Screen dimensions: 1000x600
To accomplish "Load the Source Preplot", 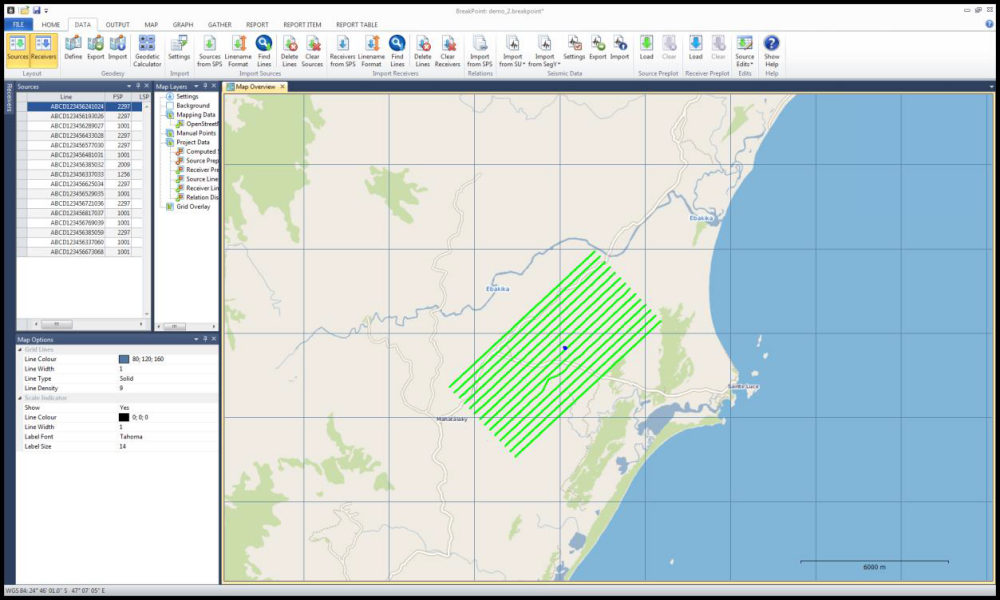I will click(x=646, y=48).
